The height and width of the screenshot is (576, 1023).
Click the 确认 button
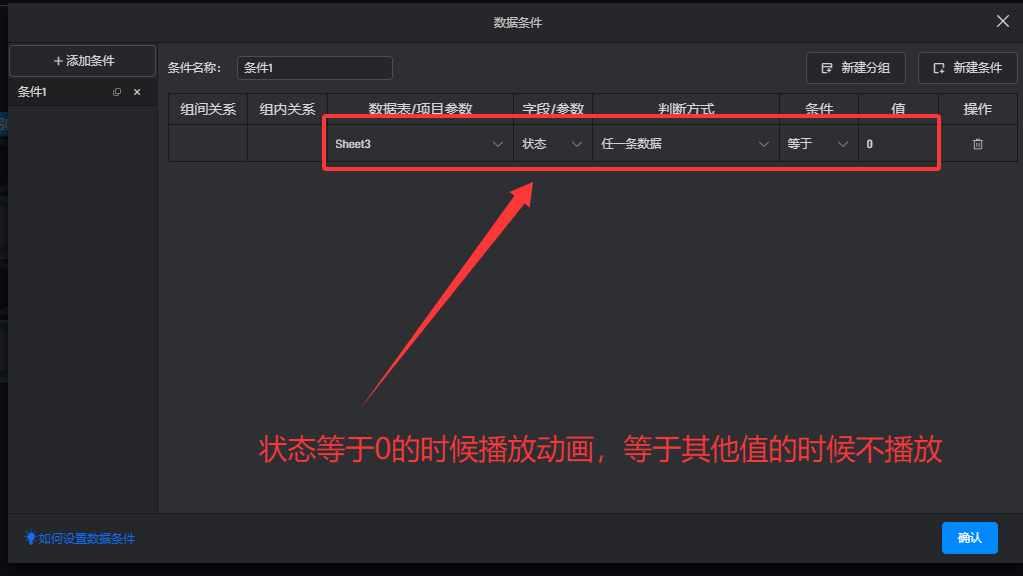pos(969,538)
